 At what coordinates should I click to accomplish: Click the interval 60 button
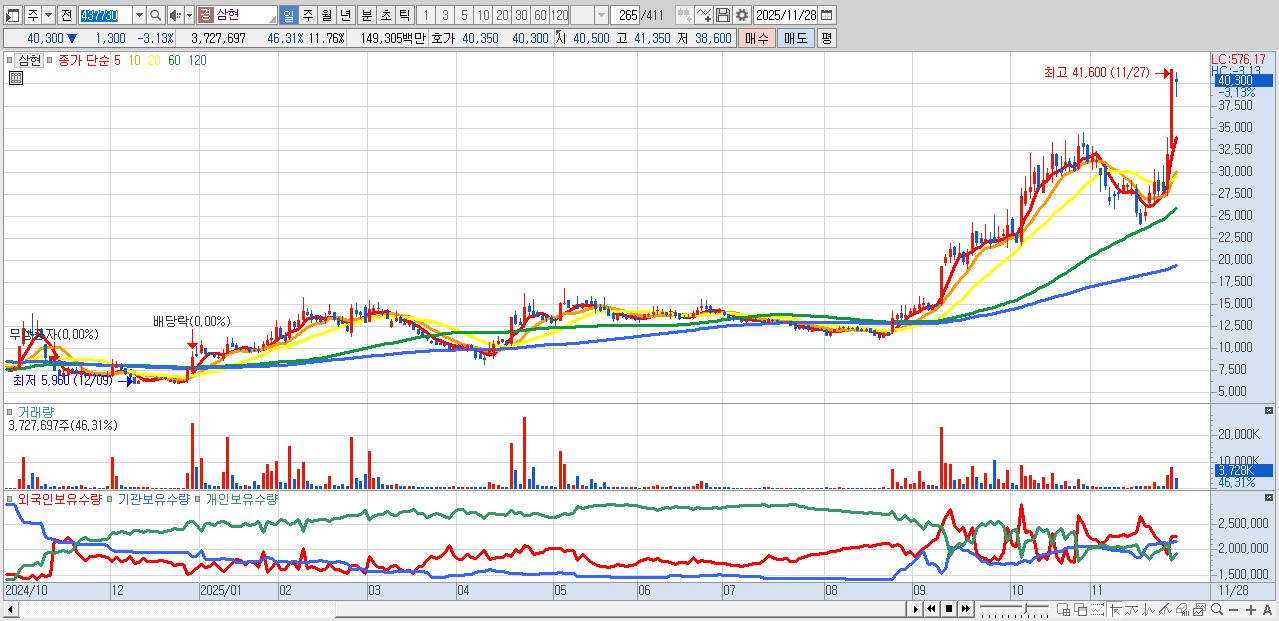[x=541, y=15]
